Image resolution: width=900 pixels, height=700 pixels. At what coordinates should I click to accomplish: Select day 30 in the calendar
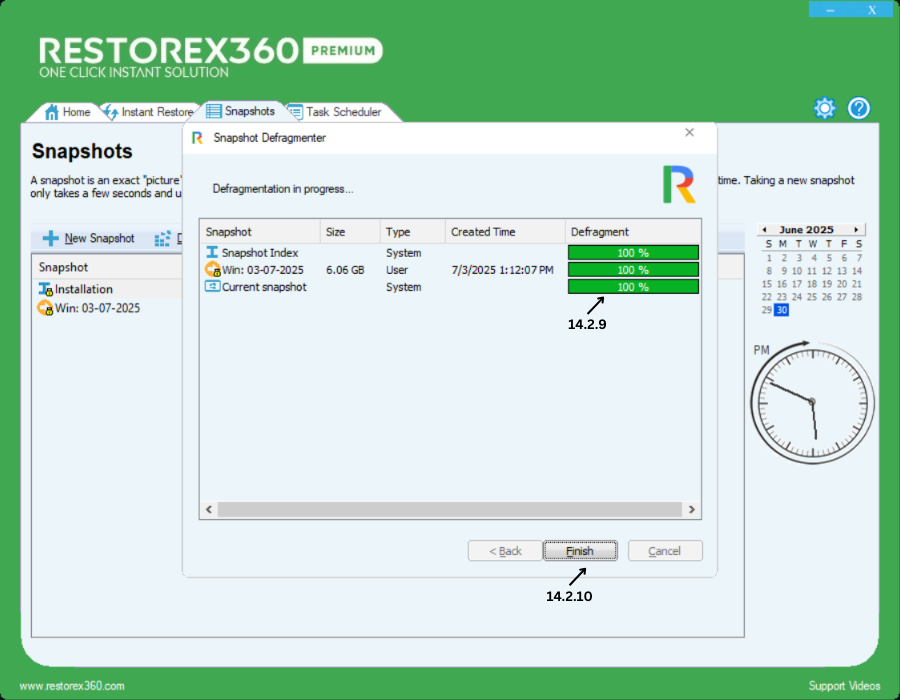pos(782,310)
